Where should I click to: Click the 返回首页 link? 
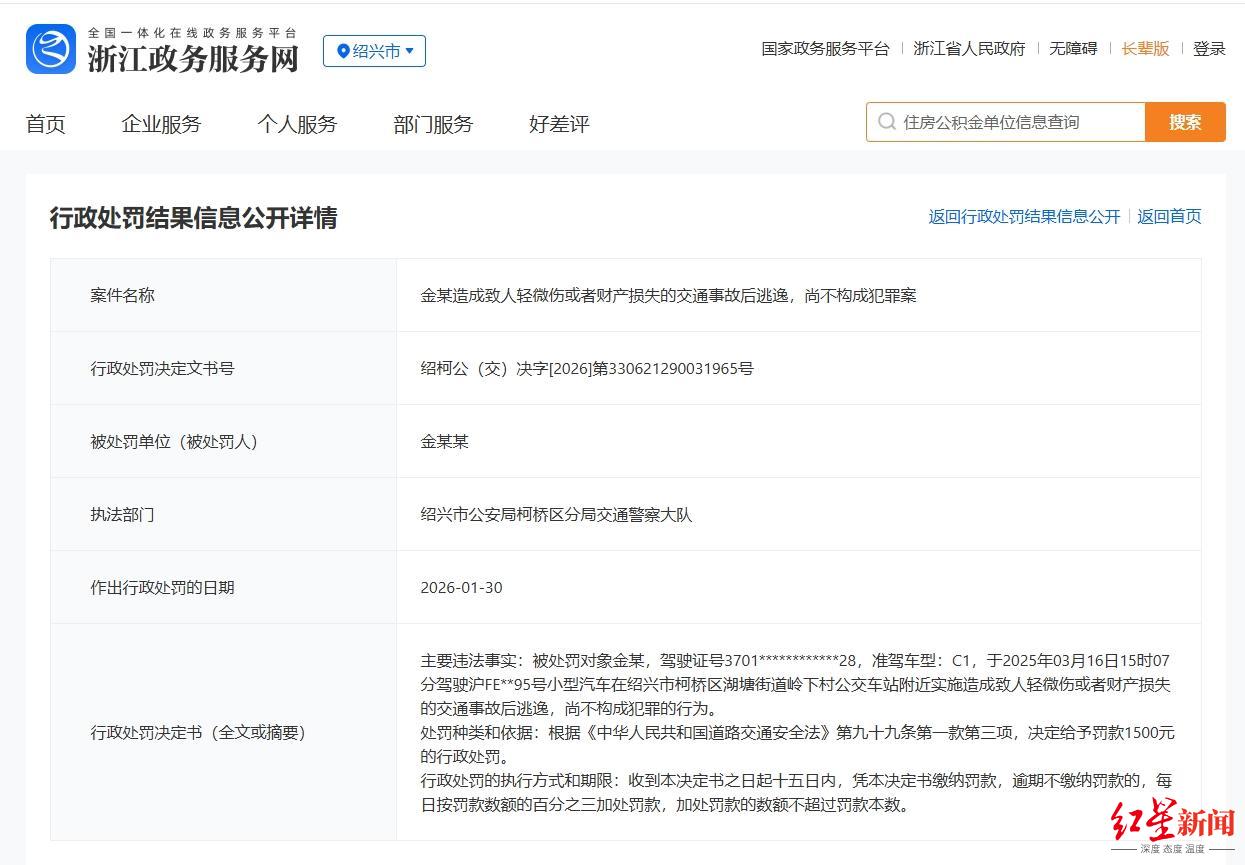[x=1169, y=216]
